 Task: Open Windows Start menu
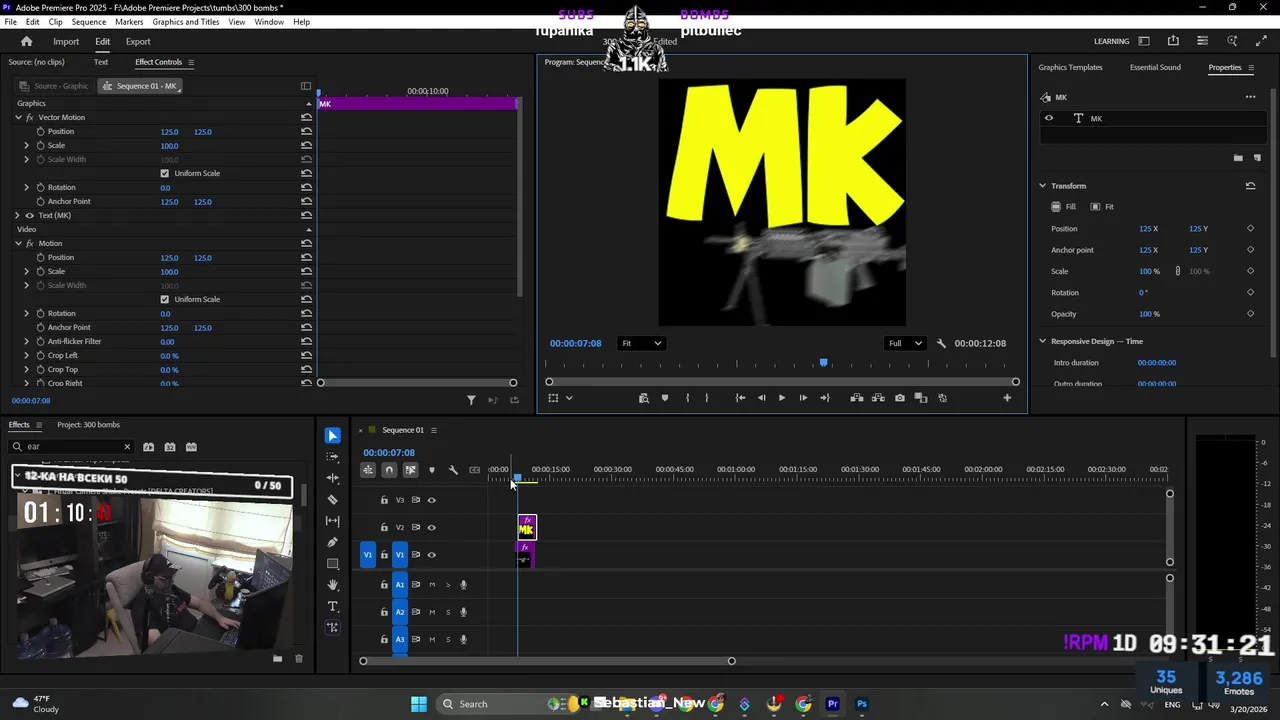(419, 704)
